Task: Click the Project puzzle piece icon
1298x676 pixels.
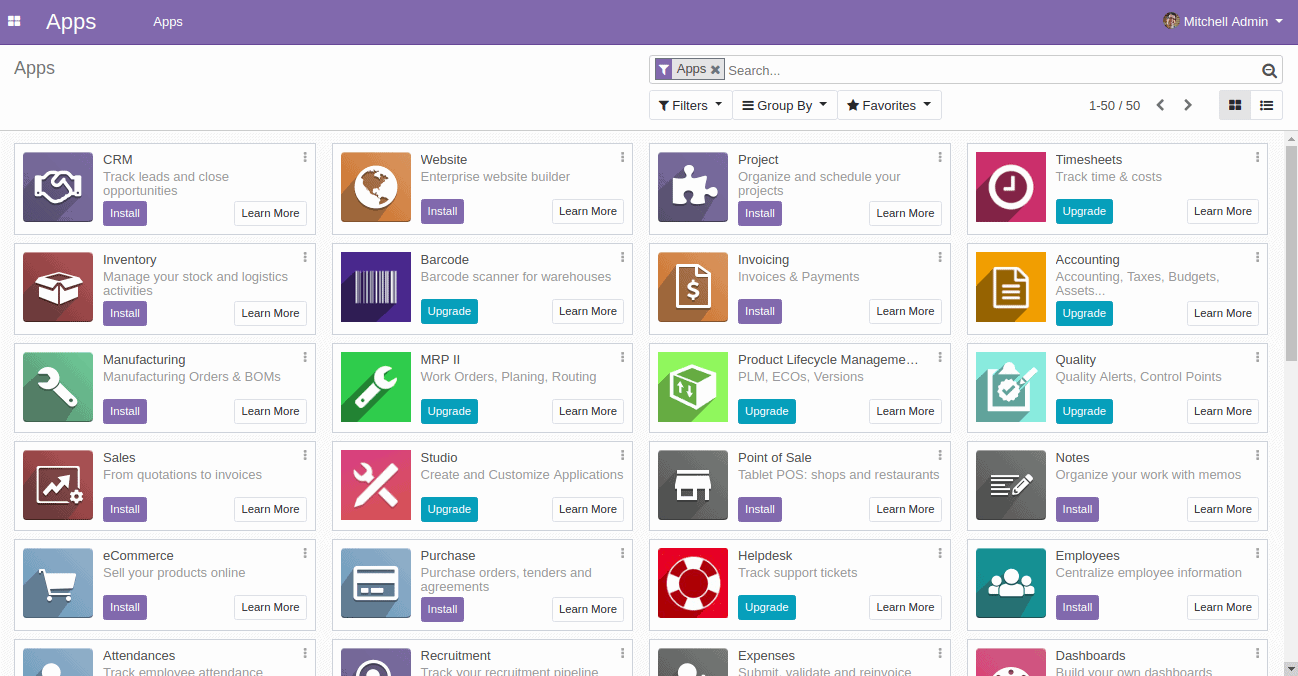Action: 692,187
